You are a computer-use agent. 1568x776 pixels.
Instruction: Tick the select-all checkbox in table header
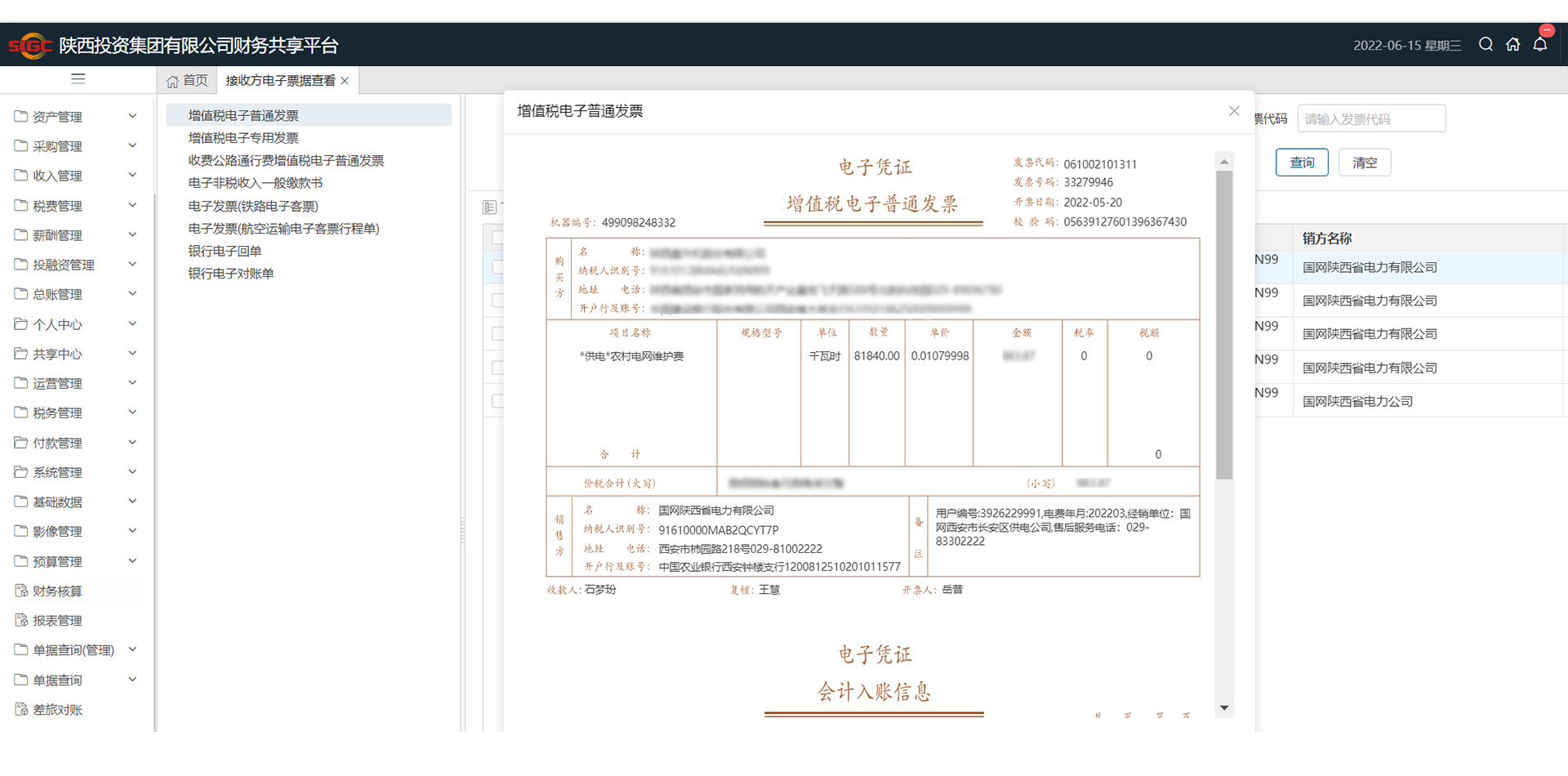tap(497, 238)
